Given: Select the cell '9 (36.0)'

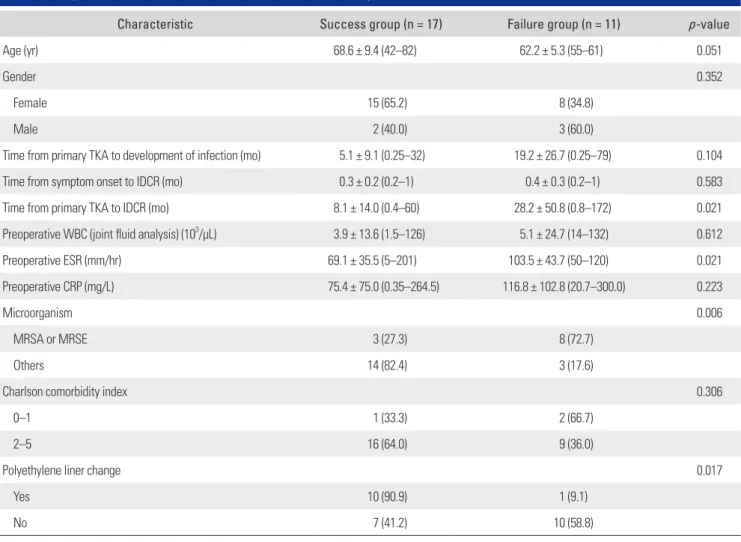Looking at the screenshot, I should pos(576,444).
